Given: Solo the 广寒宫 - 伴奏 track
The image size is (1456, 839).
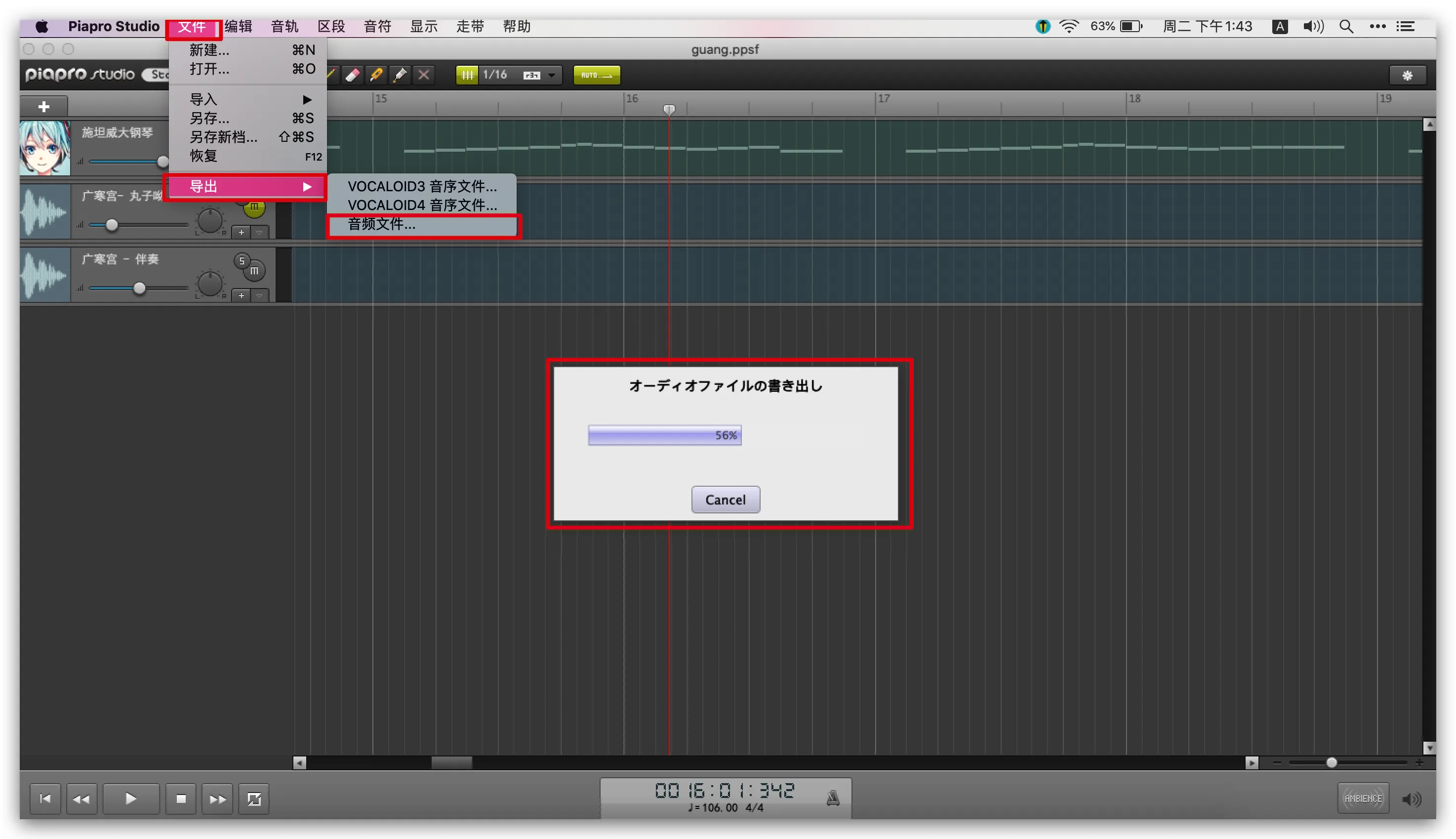Looking at the screenshot, I should coord(242,261).
